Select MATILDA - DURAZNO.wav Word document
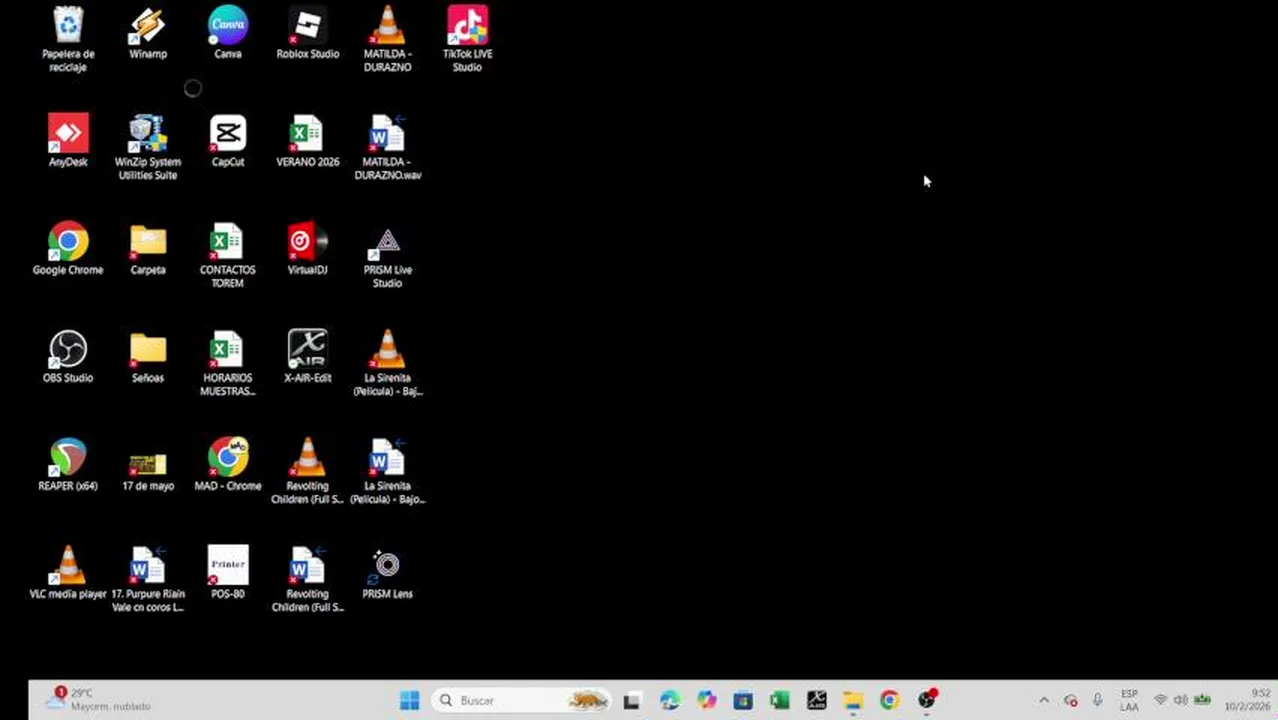The width and height of the screenshot is (1278, 720). point(388,147)
